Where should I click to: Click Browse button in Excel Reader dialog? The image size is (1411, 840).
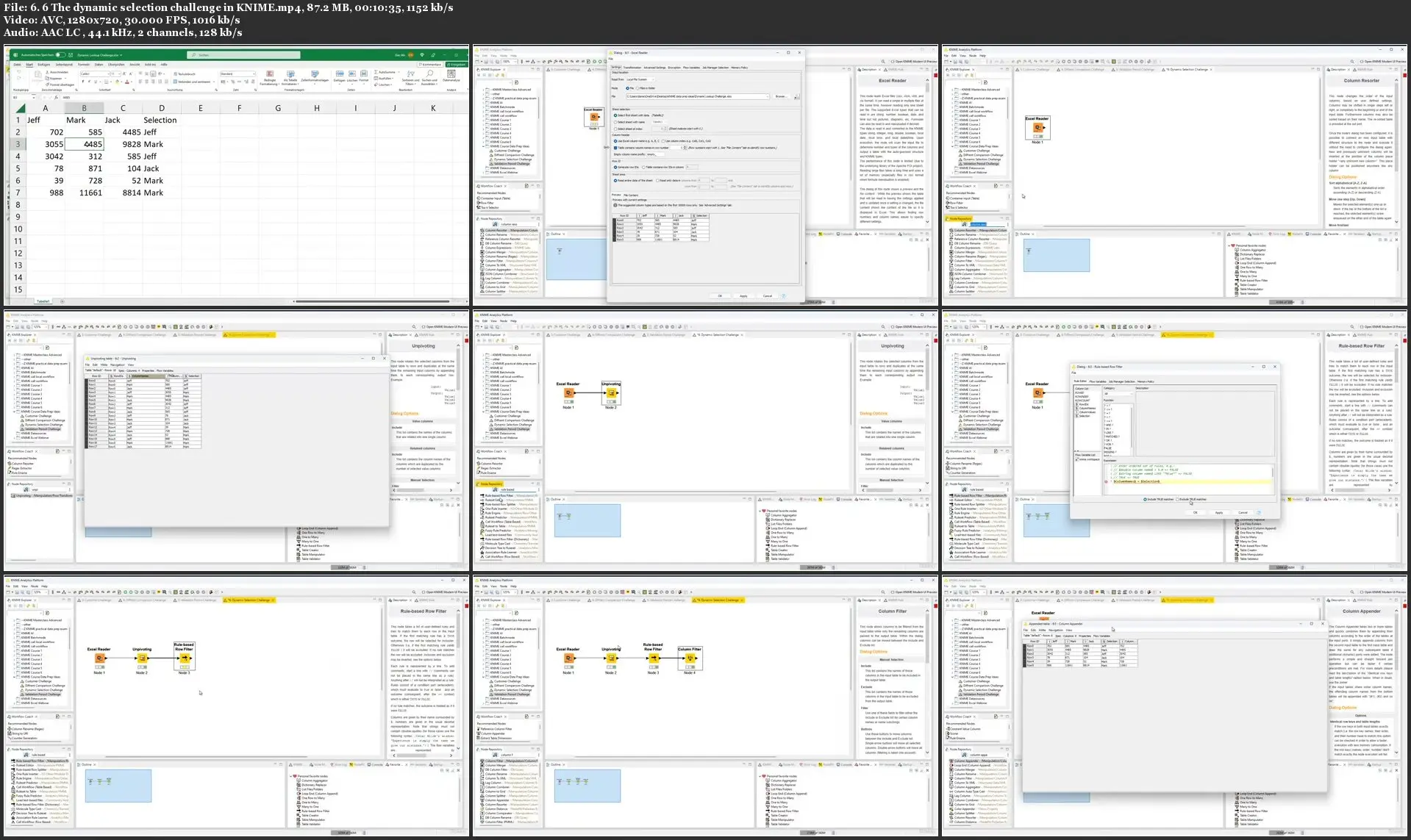[781, 96]
